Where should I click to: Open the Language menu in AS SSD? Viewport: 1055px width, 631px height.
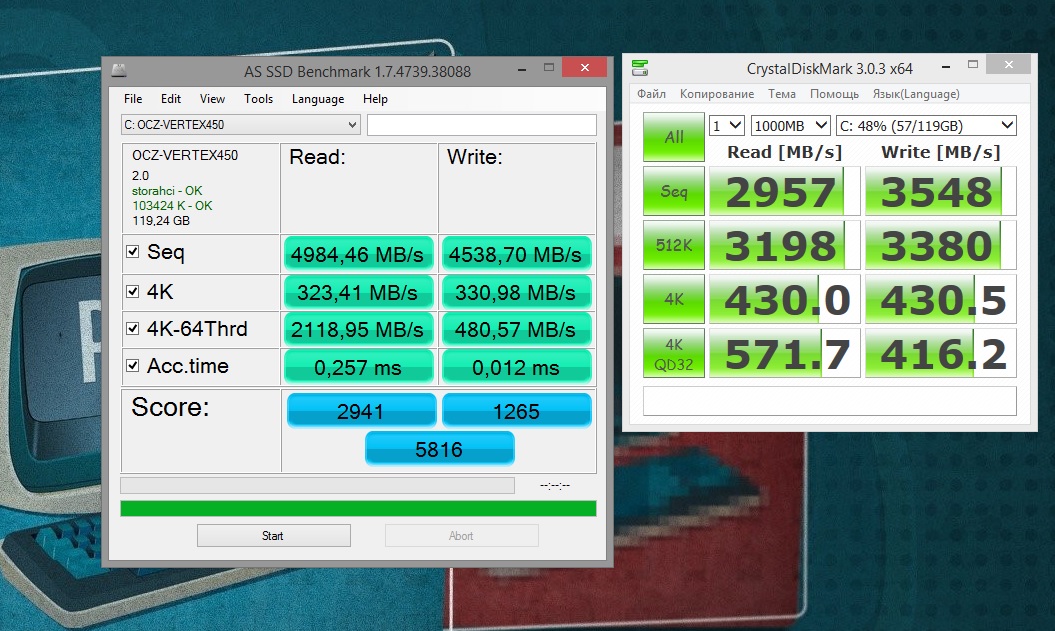[318, 99]
